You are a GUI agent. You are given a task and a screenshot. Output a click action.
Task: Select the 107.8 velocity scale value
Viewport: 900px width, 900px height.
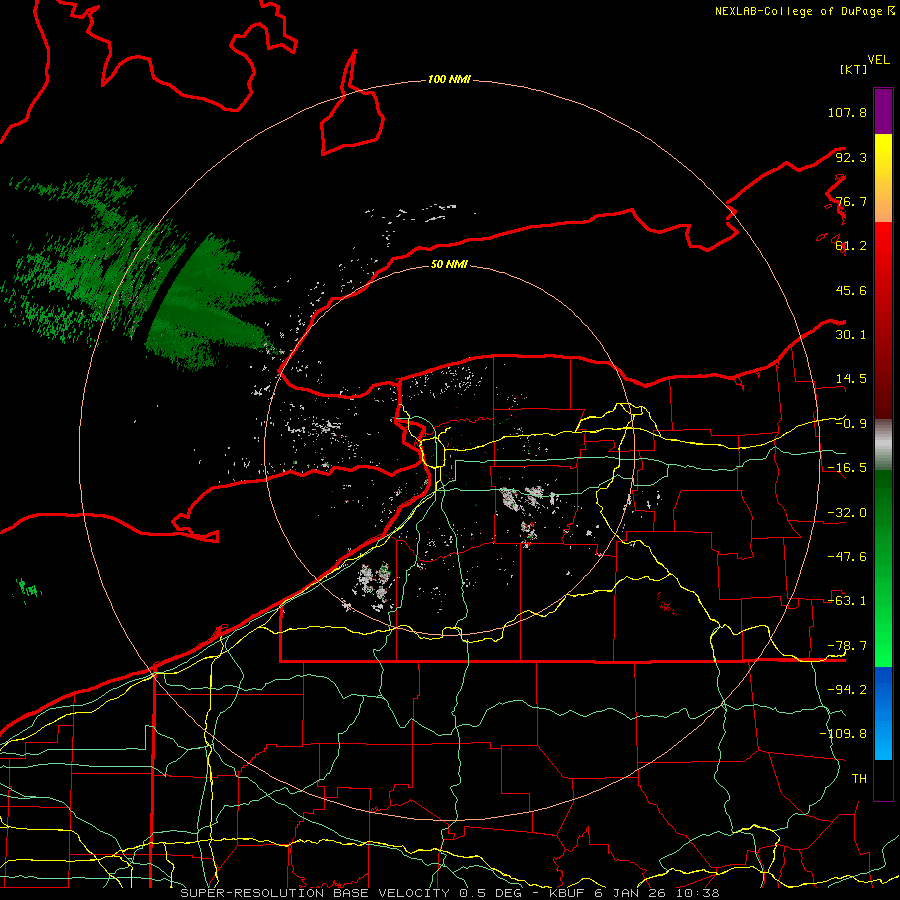click(x=847, y=112)
